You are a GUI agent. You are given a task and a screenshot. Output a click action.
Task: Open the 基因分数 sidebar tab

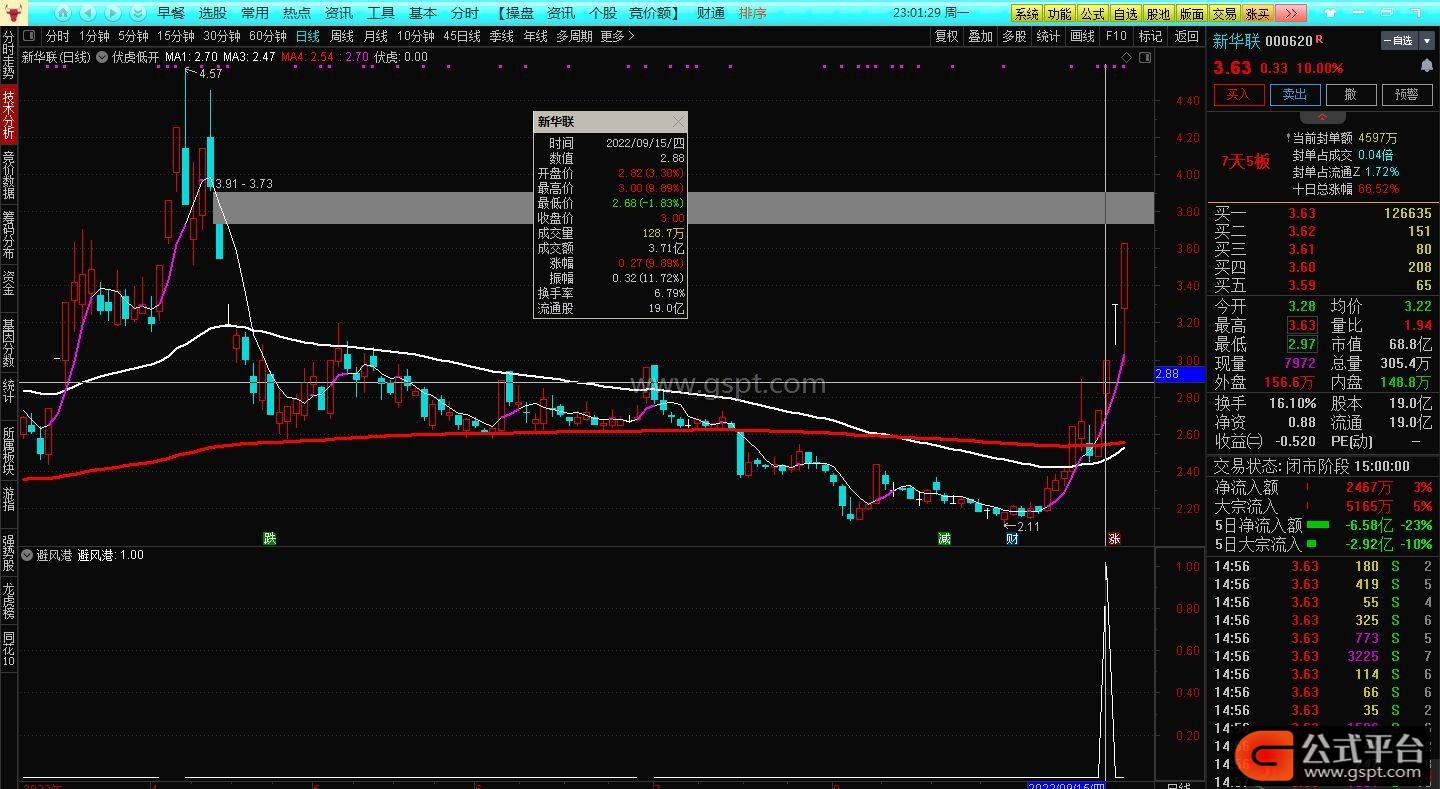click(9, 344)
